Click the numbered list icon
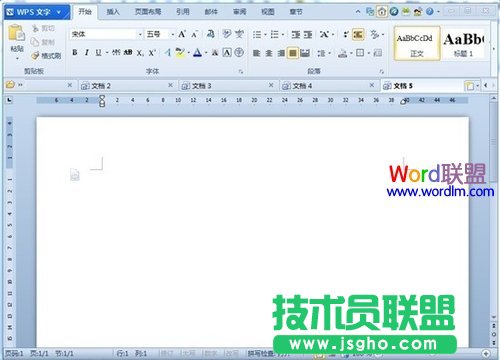The height and width of the screenshot is (360, 500). click(x=274, y=34)
